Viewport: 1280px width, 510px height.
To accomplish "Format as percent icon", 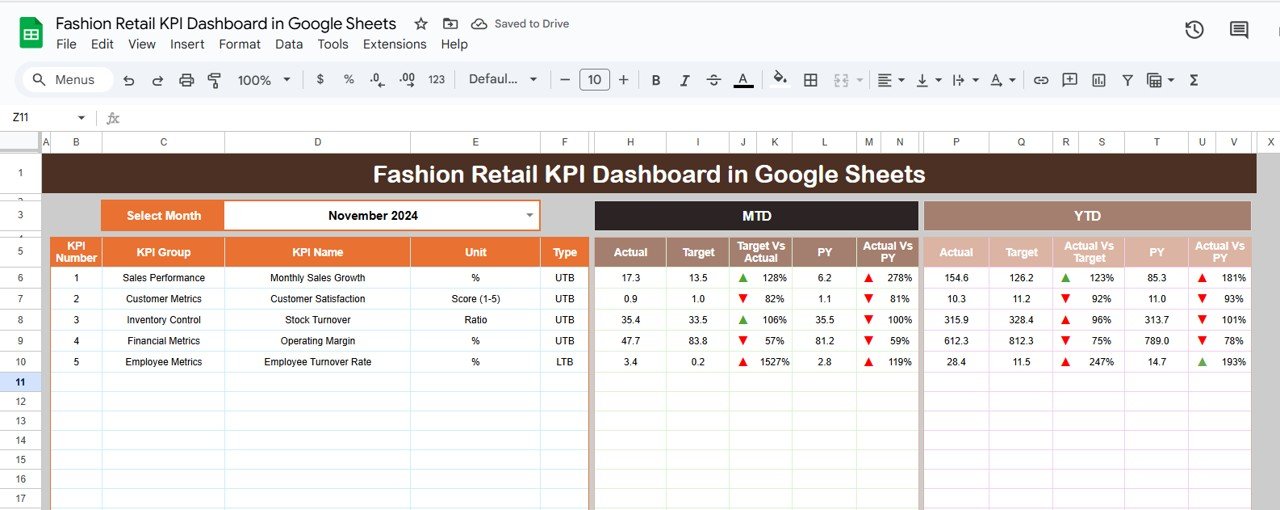I will (348, 80).
